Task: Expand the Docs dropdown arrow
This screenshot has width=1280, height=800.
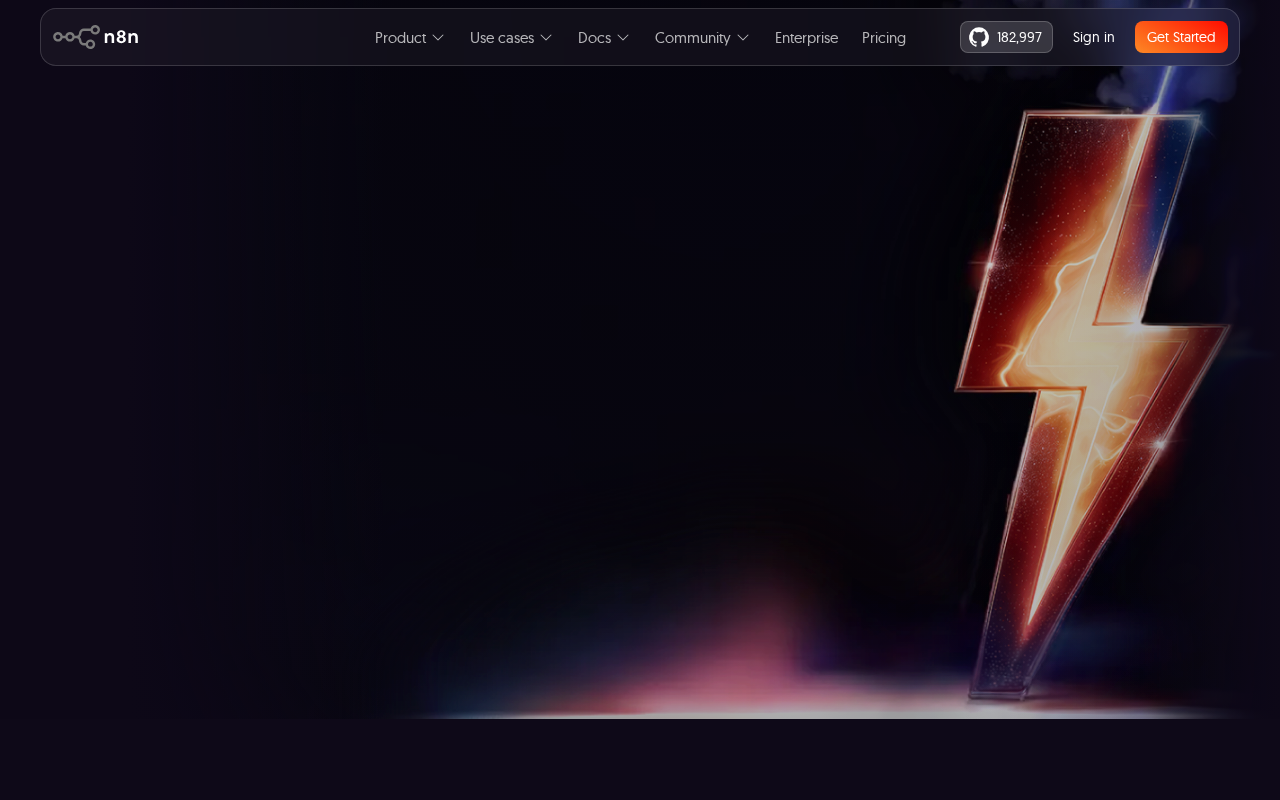Action: click(x=623, y=37)
